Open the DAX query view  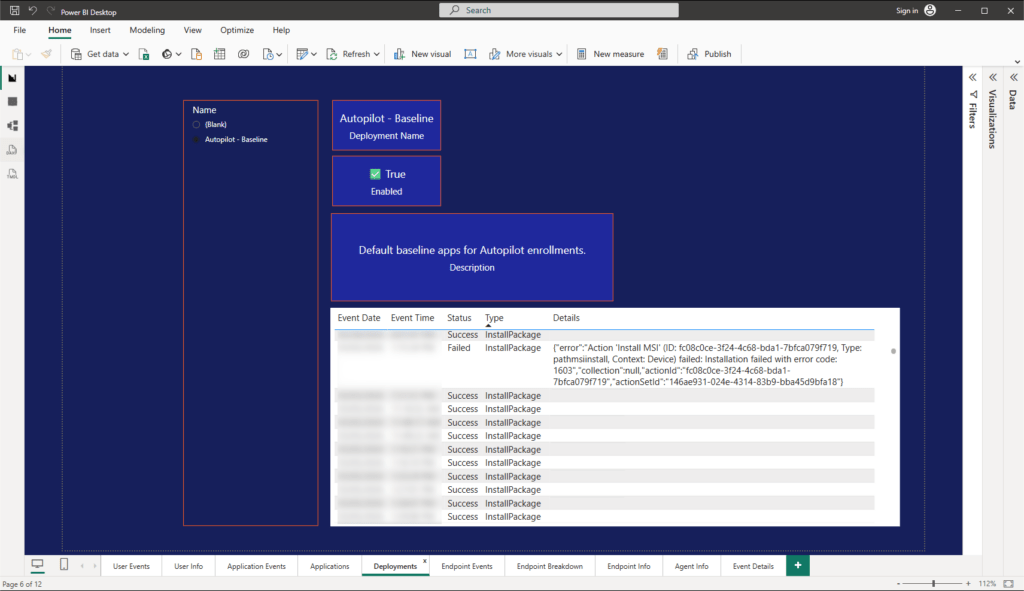coord(12,148)
